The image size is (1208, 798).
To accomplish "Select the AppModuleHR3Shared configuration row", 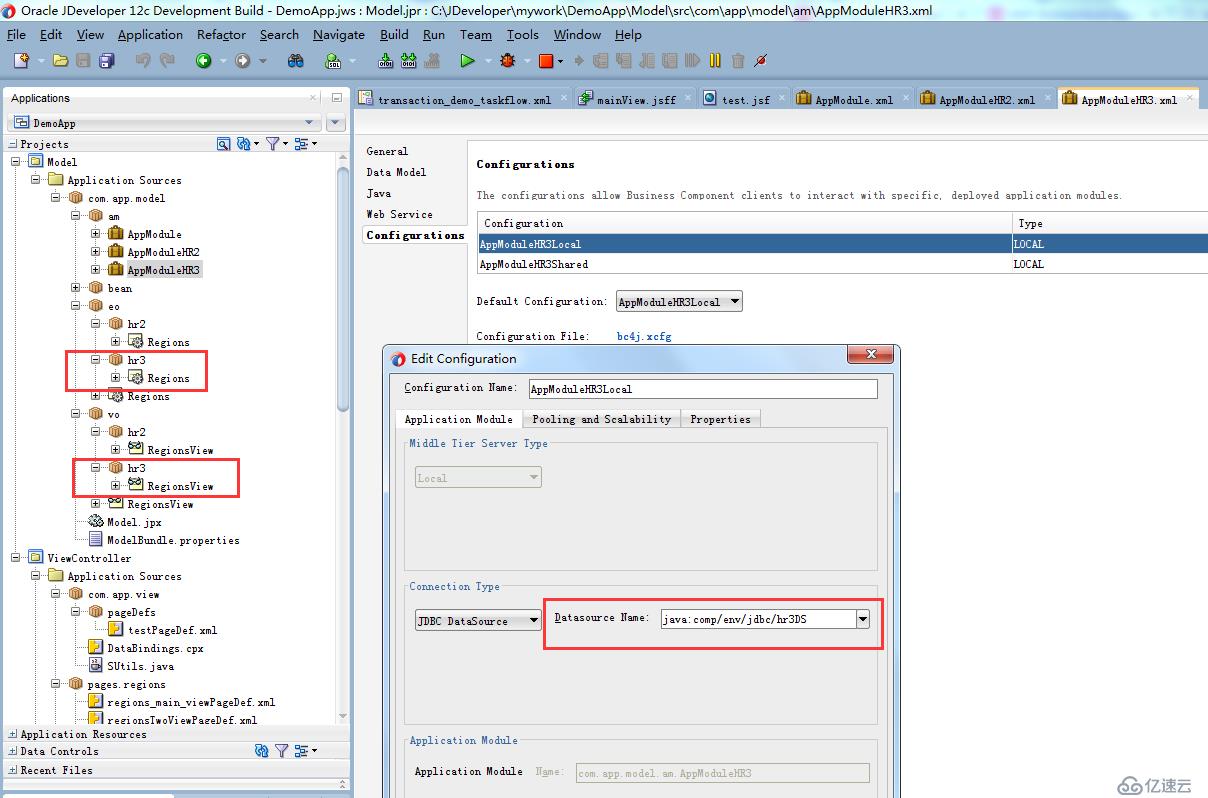I will point(842,264).
